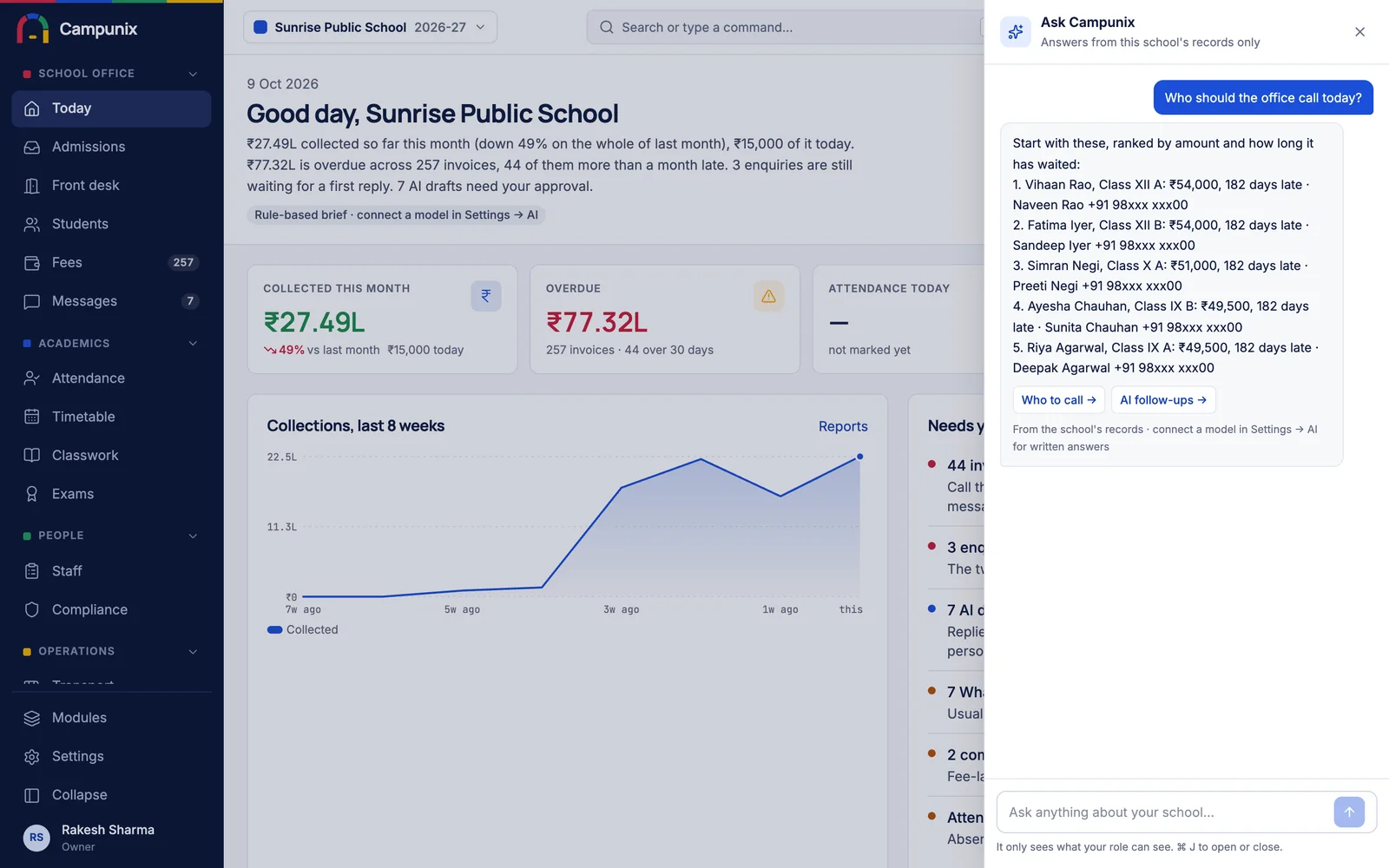Click the Ask Campunix sparkle icon
Image resolution: width=1389 pixels, height=868 pixels.
(x=1015, y=32)
